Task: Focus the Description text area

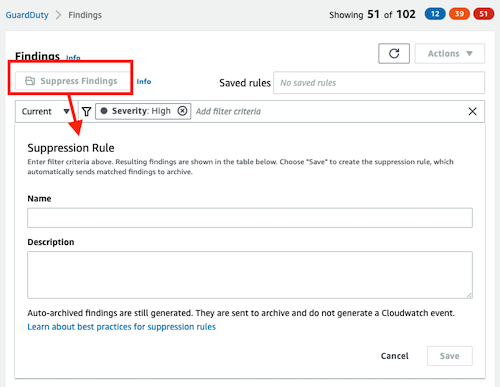Action: coord(250,275)
